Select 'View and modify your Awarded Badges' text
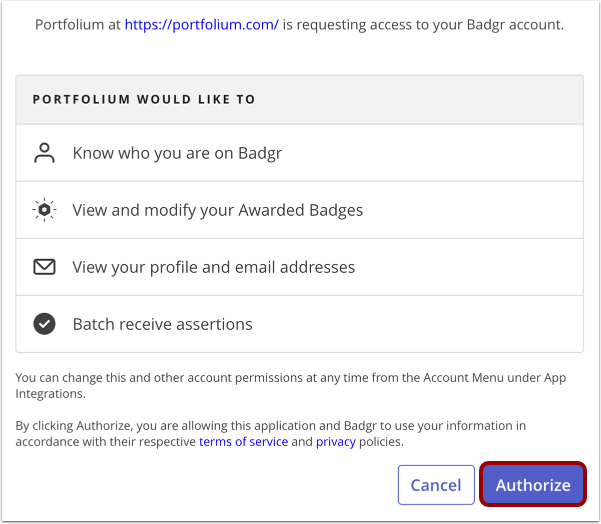 point(218,210)
